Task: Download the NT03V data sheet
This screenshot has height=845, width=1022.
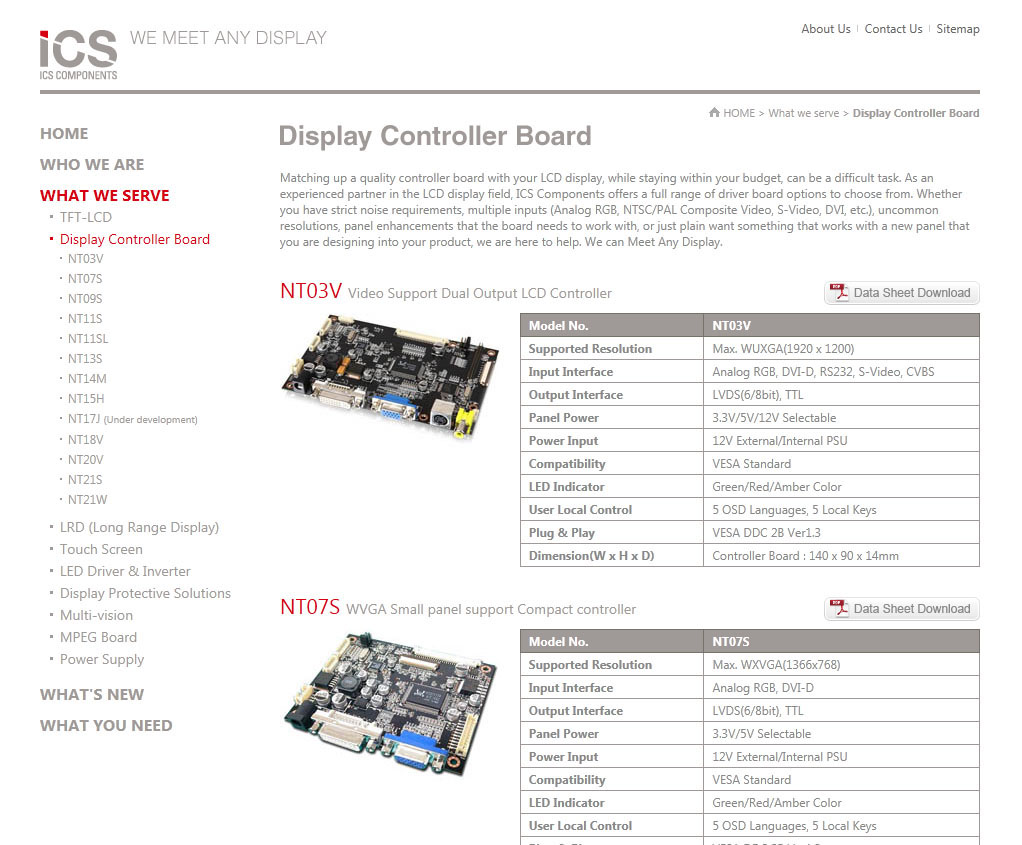Action: 901,293
